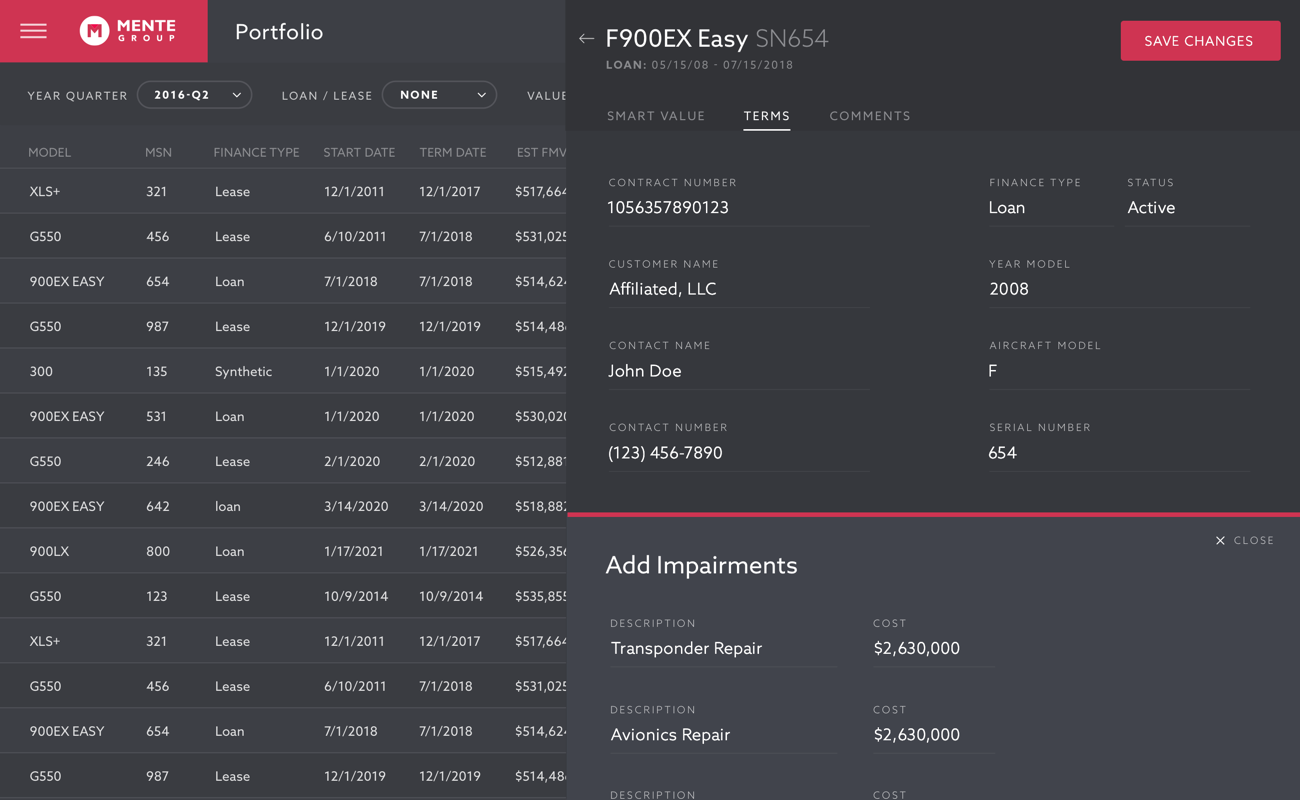Edit the Avionics Repair cost field

[x=932, y=734]
